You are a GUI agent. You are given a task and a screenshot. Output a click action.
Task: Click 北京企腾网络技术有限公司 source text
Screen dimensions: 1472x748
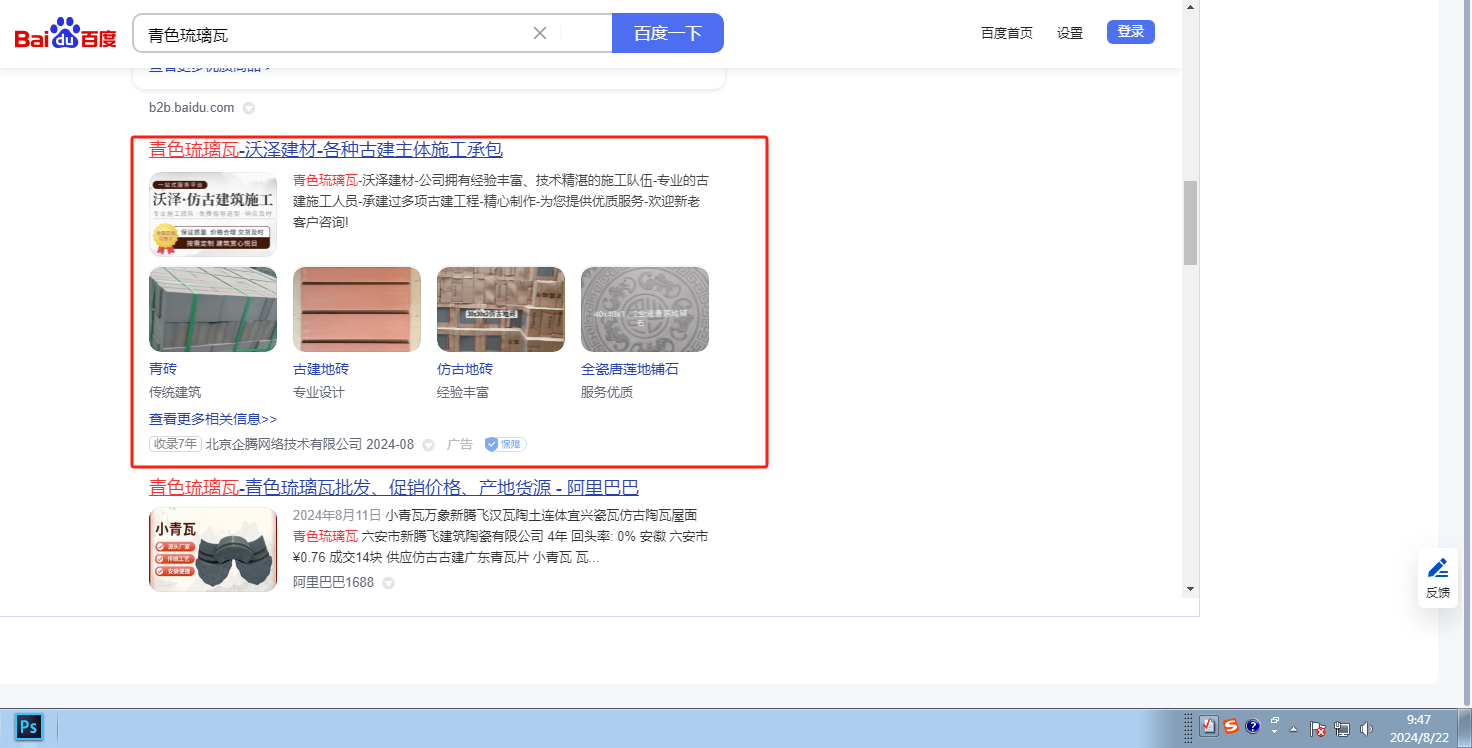284,444
